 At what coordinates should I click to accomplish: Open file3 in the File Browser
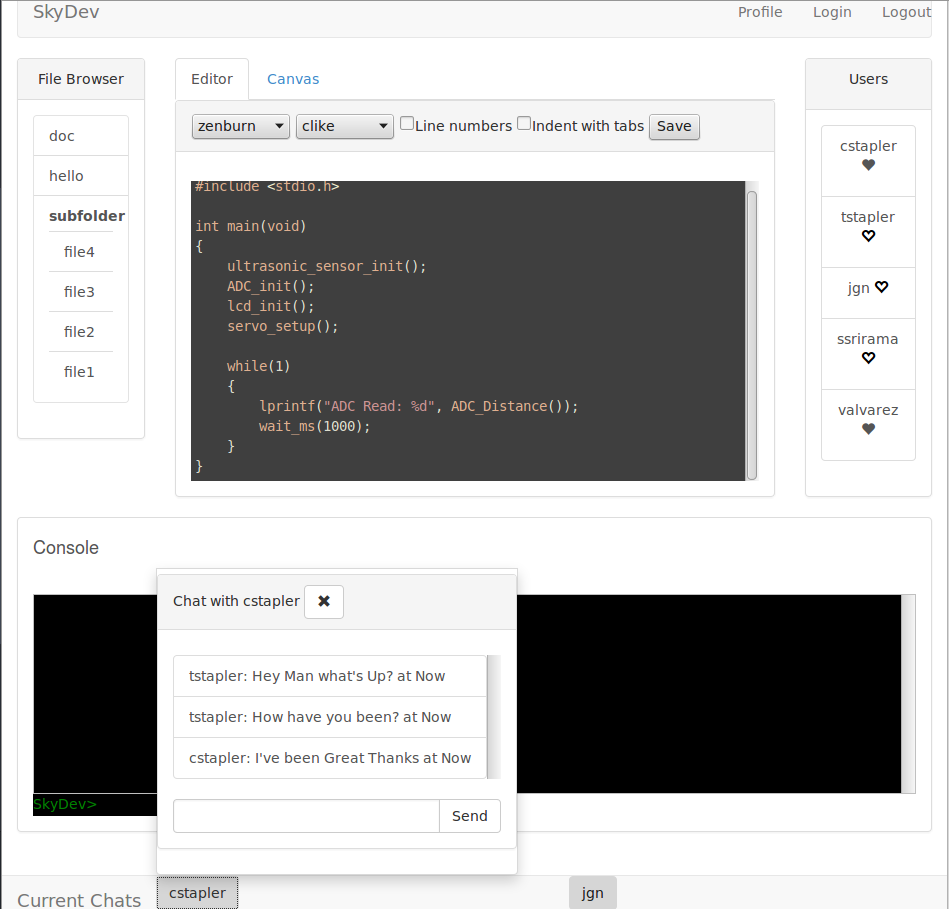point(80,292)
